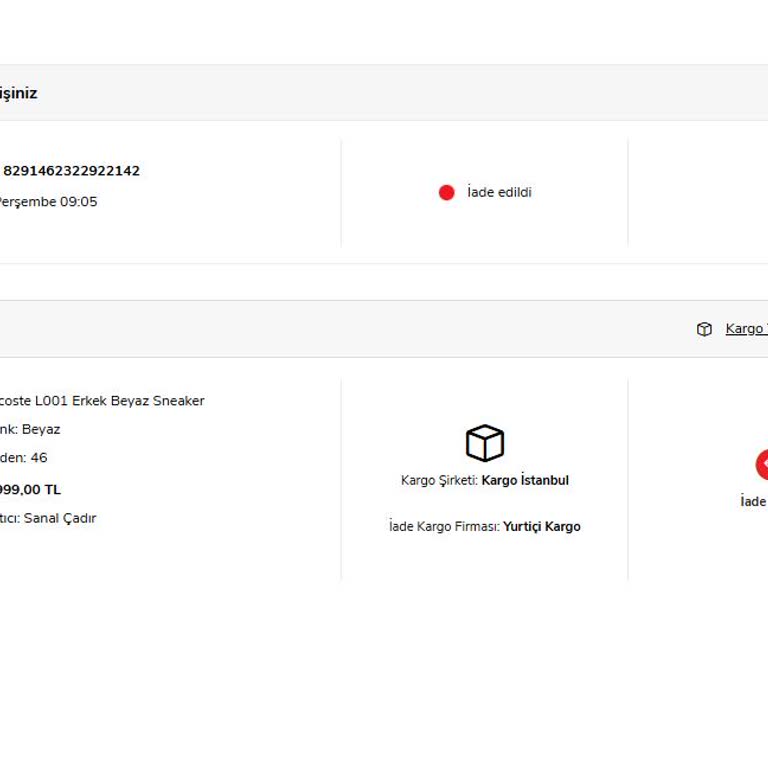This screenshot has width=768, height=768.
Task: Select the order number 8291462322922142
Action: coord(71,171)
